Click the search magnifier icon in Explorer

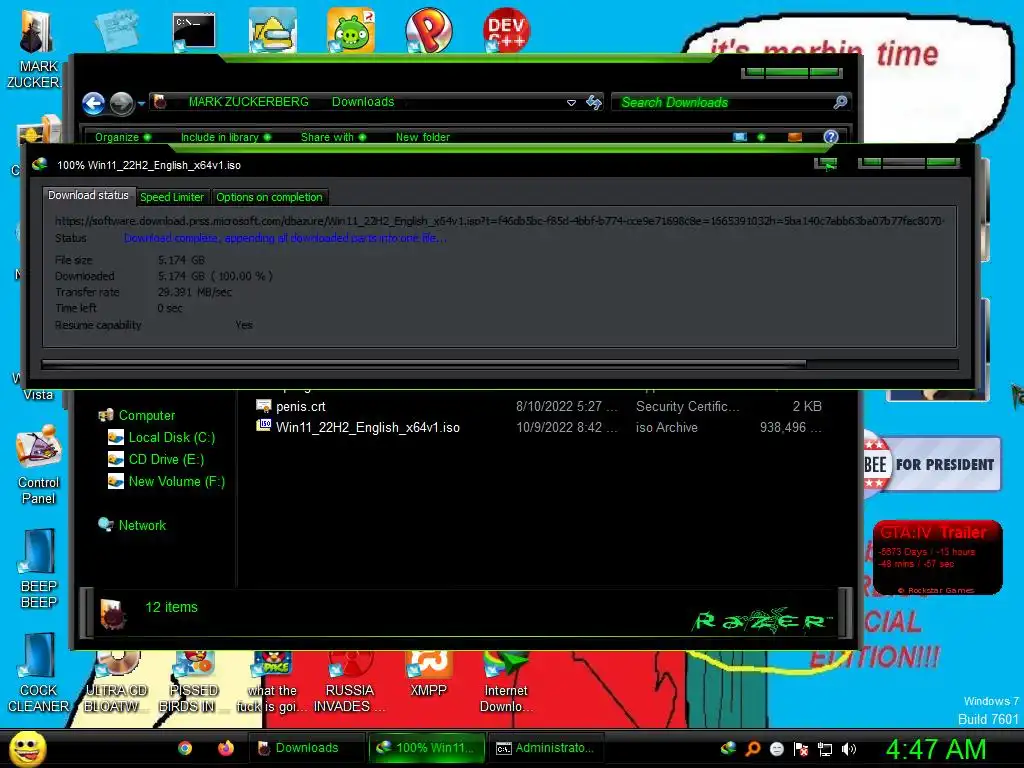pyautogui.click(x=840, y=102)
